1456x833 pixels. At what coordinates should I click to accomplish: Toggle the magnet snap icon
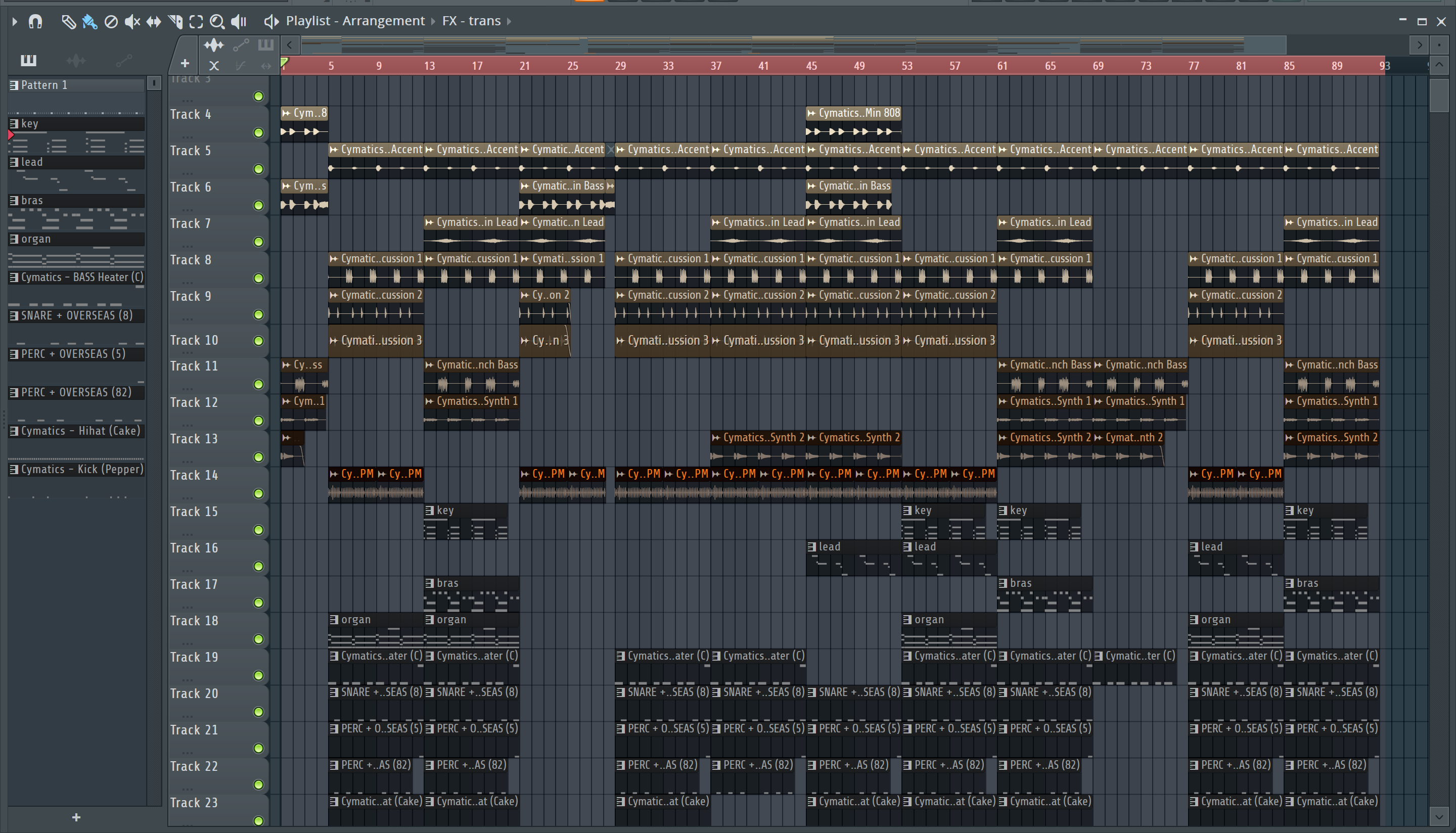(x=35, y=22)
